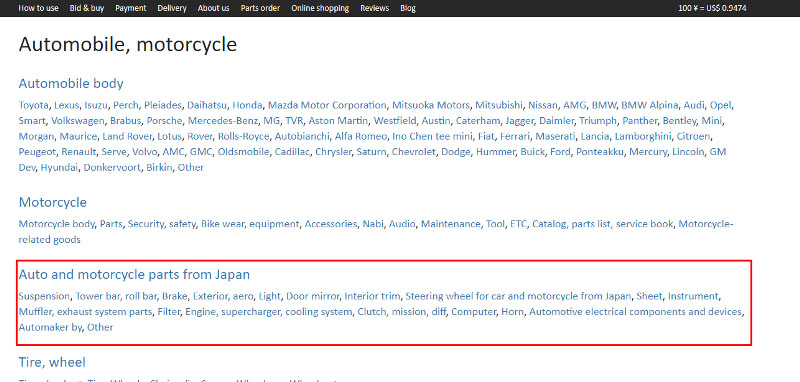Open the Door mirror link
Viewport: 800px width, 382px height.
312,296
